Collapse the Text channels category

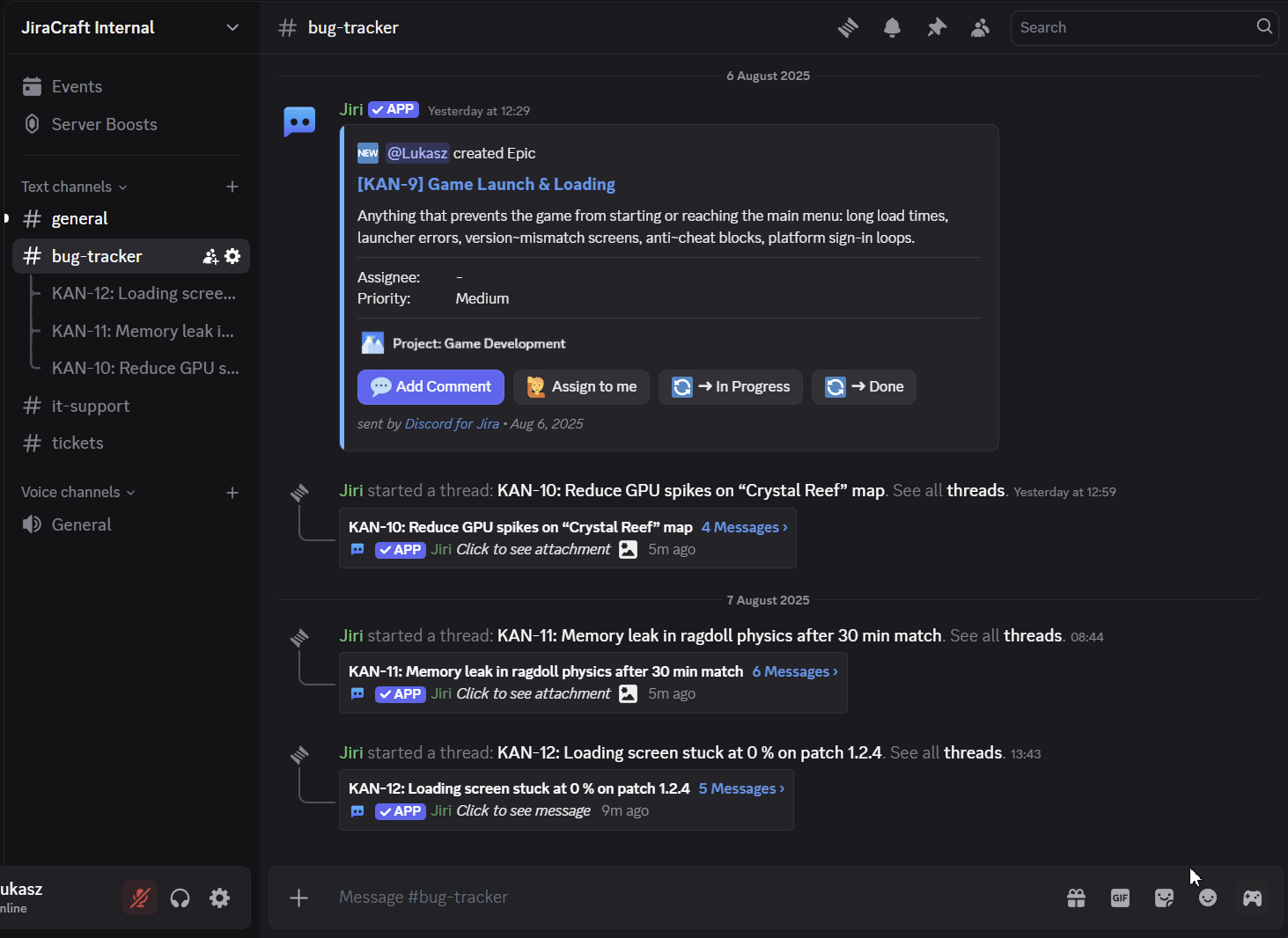pyautogui.click(x=74, y=187)
